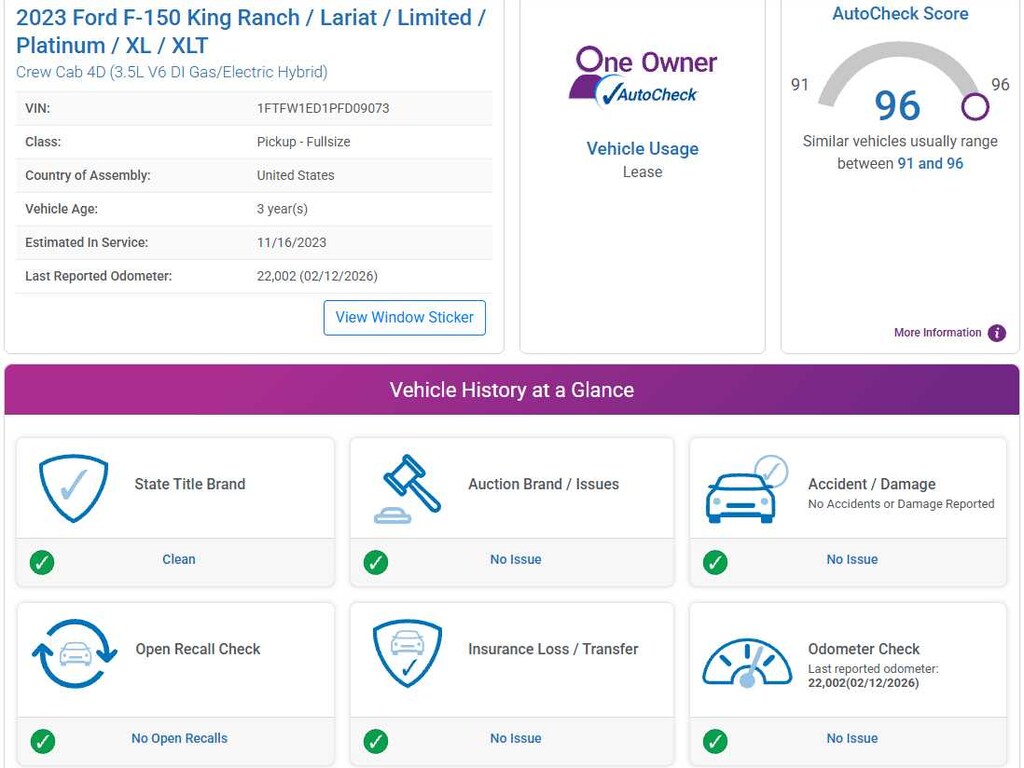Click green checkmark beside Clean title status

tap(42, 562)
